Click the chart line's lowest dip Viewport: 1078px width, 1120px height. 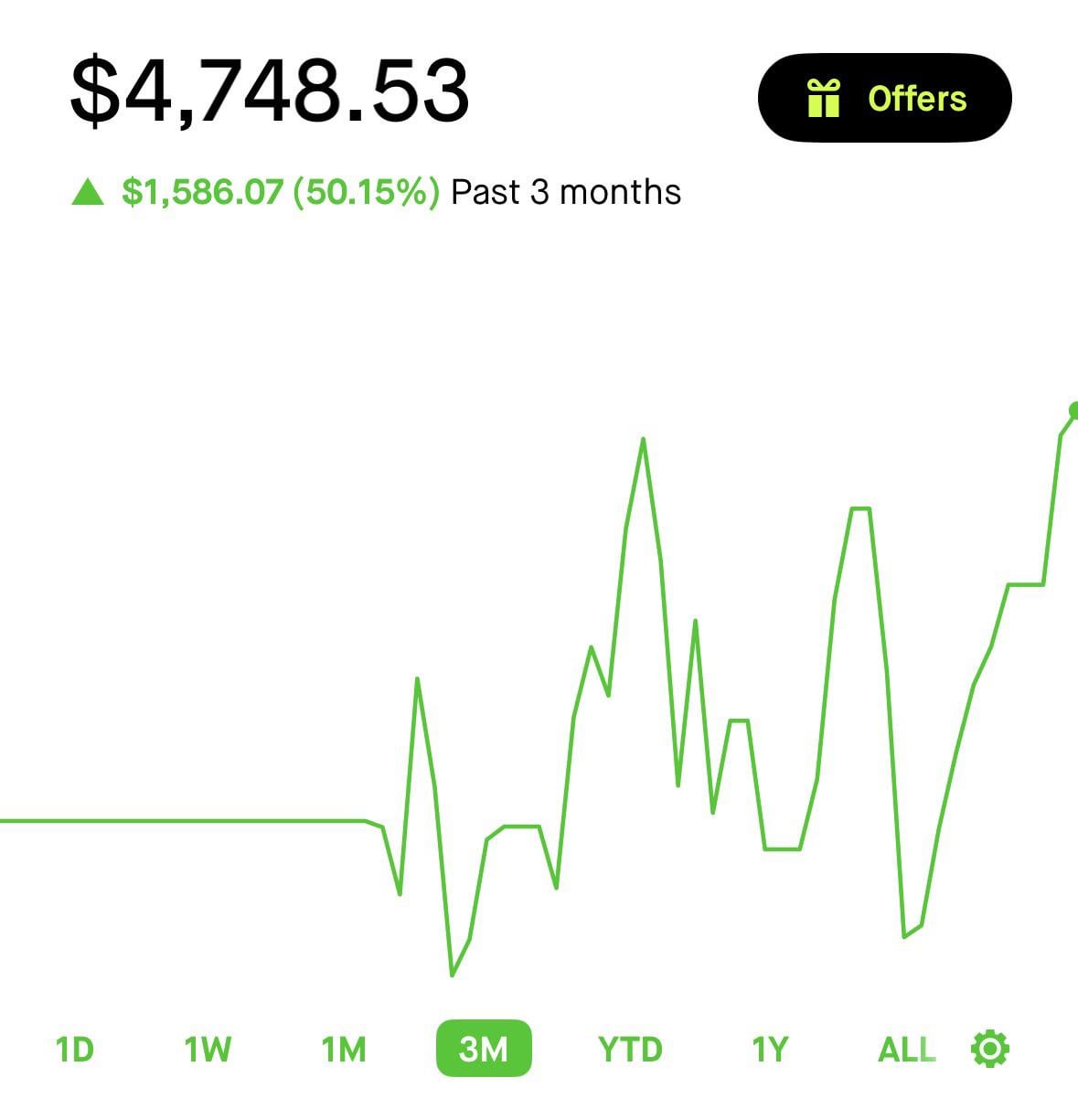(452, 975)
